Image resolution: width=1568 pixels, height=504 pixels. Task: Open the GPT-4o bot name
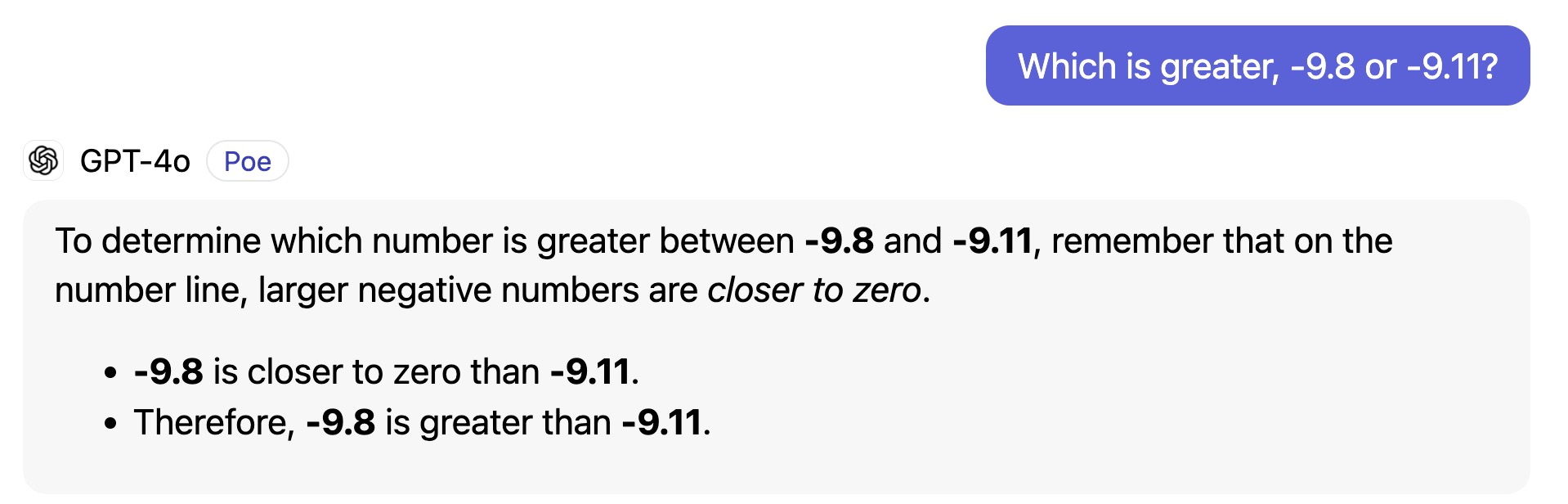pos(135,161)
